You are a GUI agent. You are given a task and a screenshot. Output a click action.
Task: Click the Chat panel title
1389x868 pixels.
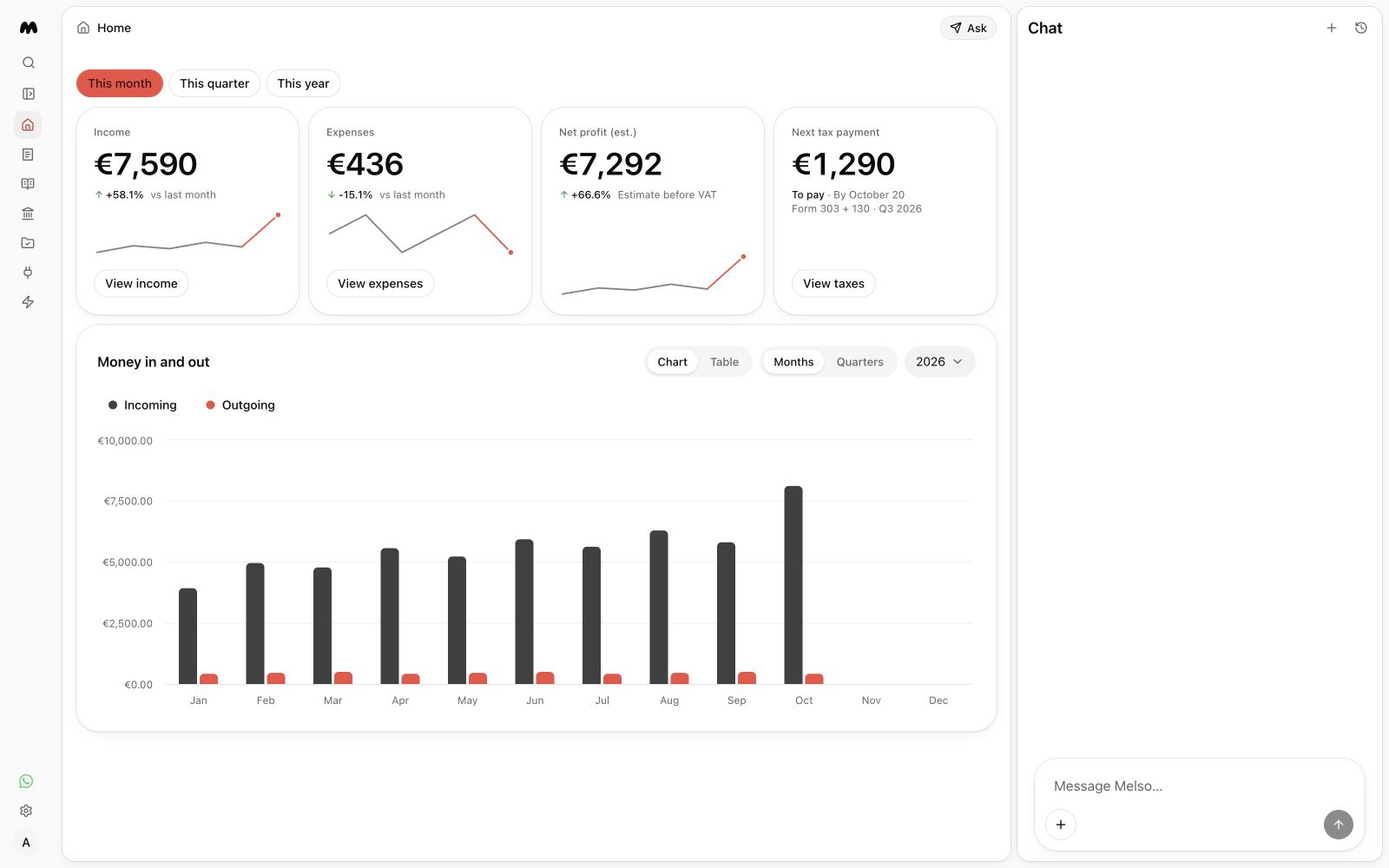[1045, 28]
